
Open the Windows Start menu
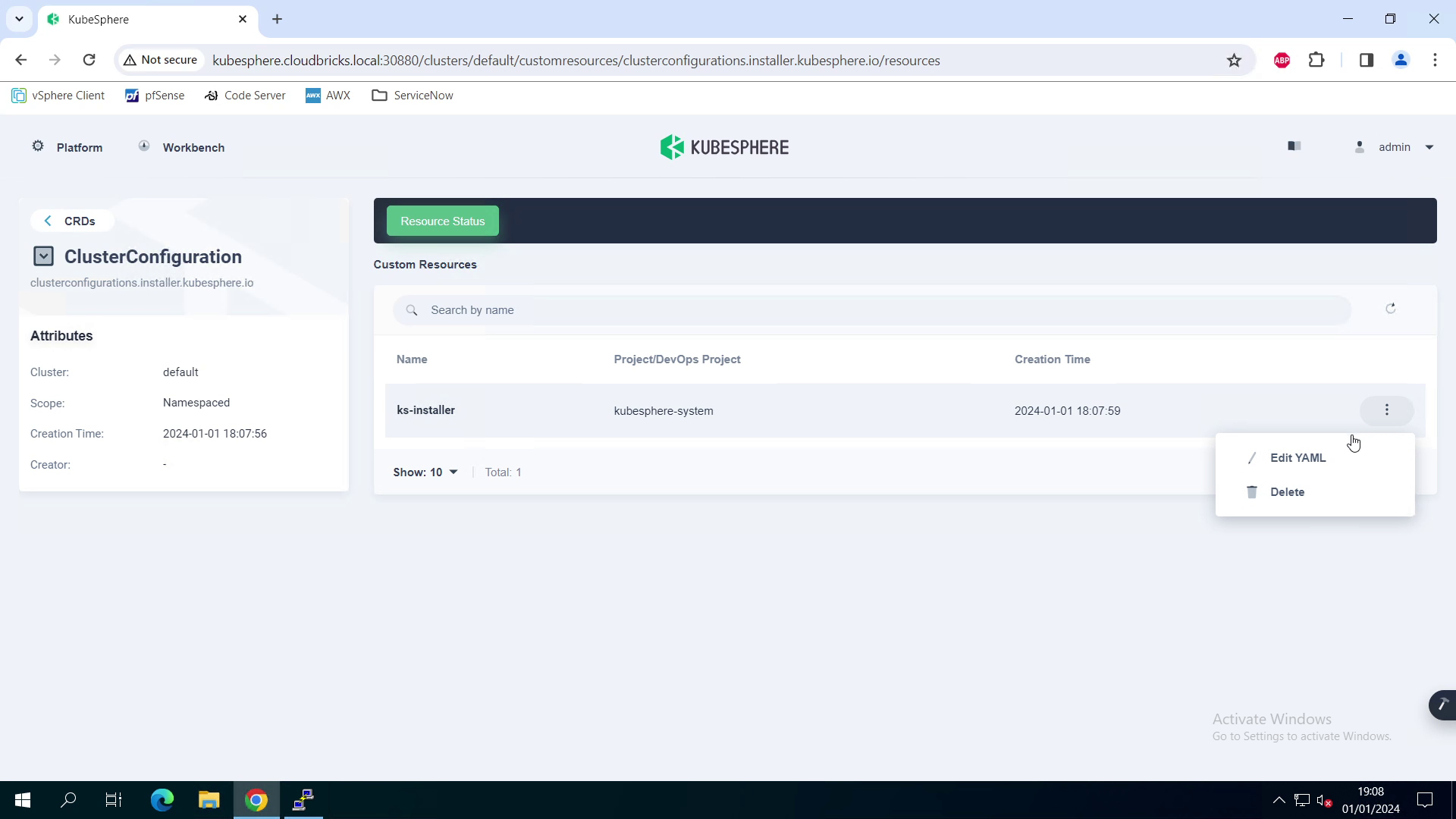[23, 800]
